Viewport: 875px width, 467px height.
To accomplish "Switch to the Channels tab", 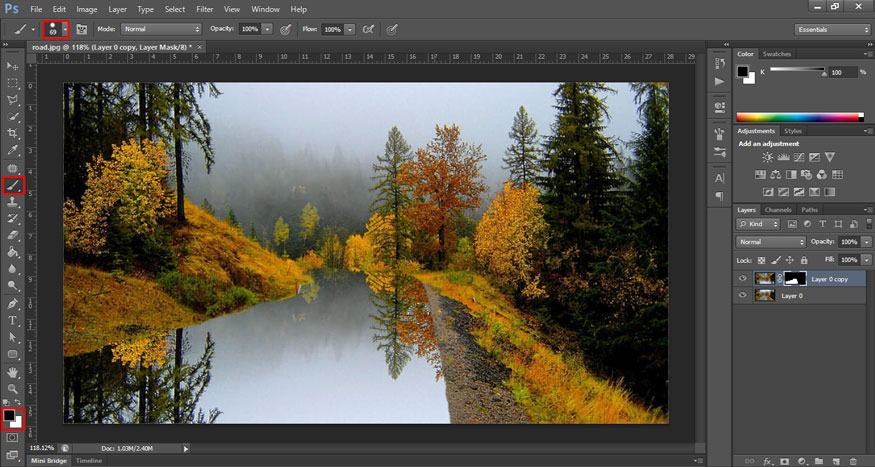I will click(778, 210).
